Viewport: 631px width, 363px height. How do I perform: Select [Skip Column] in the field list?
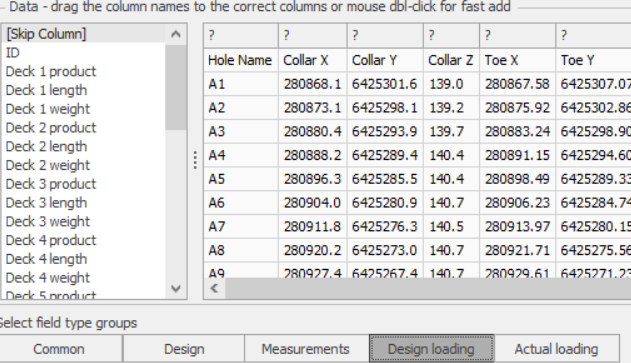(84, 34)
